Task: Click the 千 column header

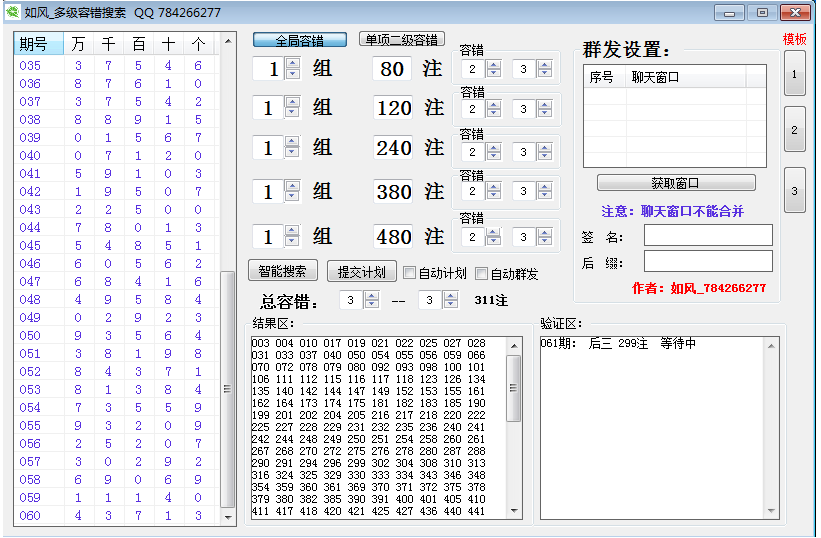Action: [x=108, y=43]
